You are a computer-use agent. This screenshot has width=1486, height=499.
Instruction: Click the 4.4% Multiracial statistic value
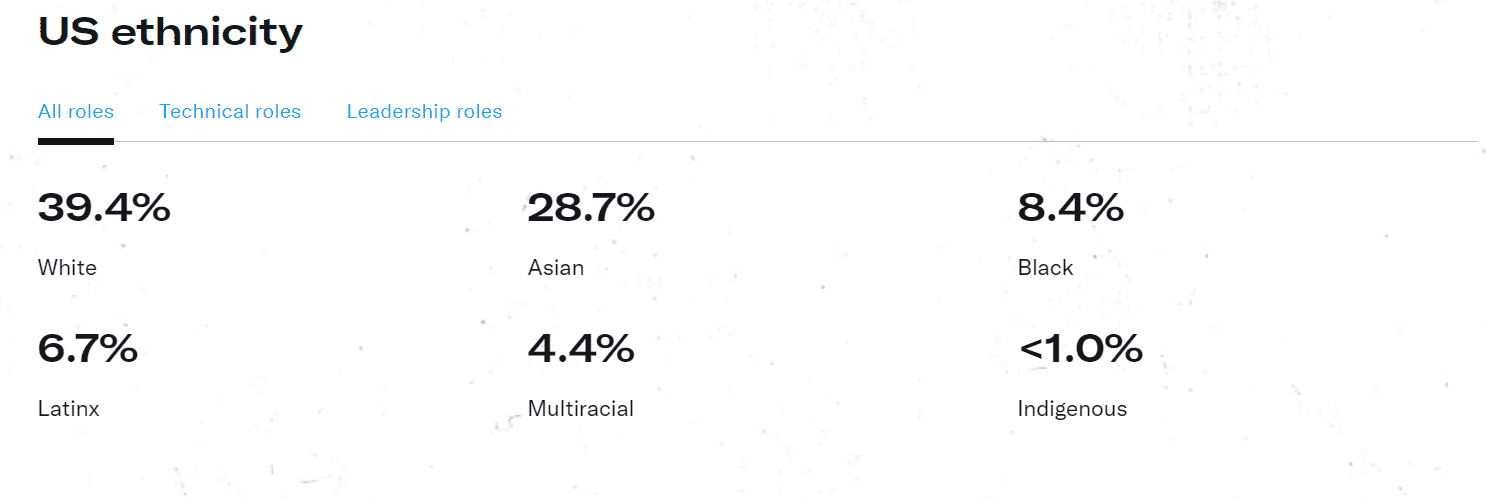click(x=581, y=349)
